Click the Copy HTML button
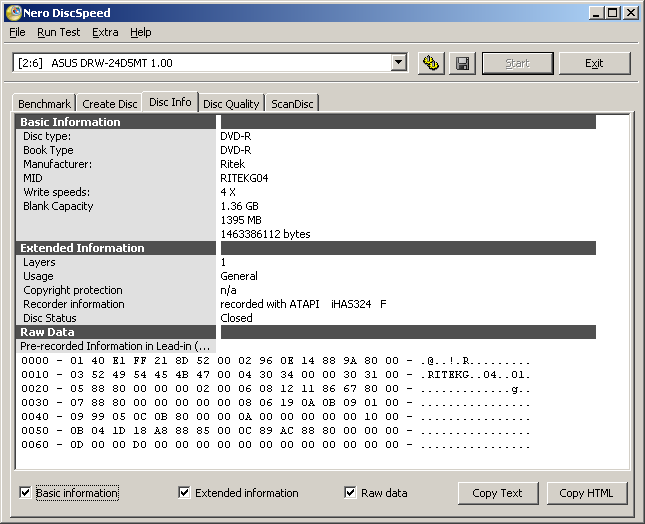The width and height of the screenshot is (645, 524). pyautogui.click(x=586, y=493)
